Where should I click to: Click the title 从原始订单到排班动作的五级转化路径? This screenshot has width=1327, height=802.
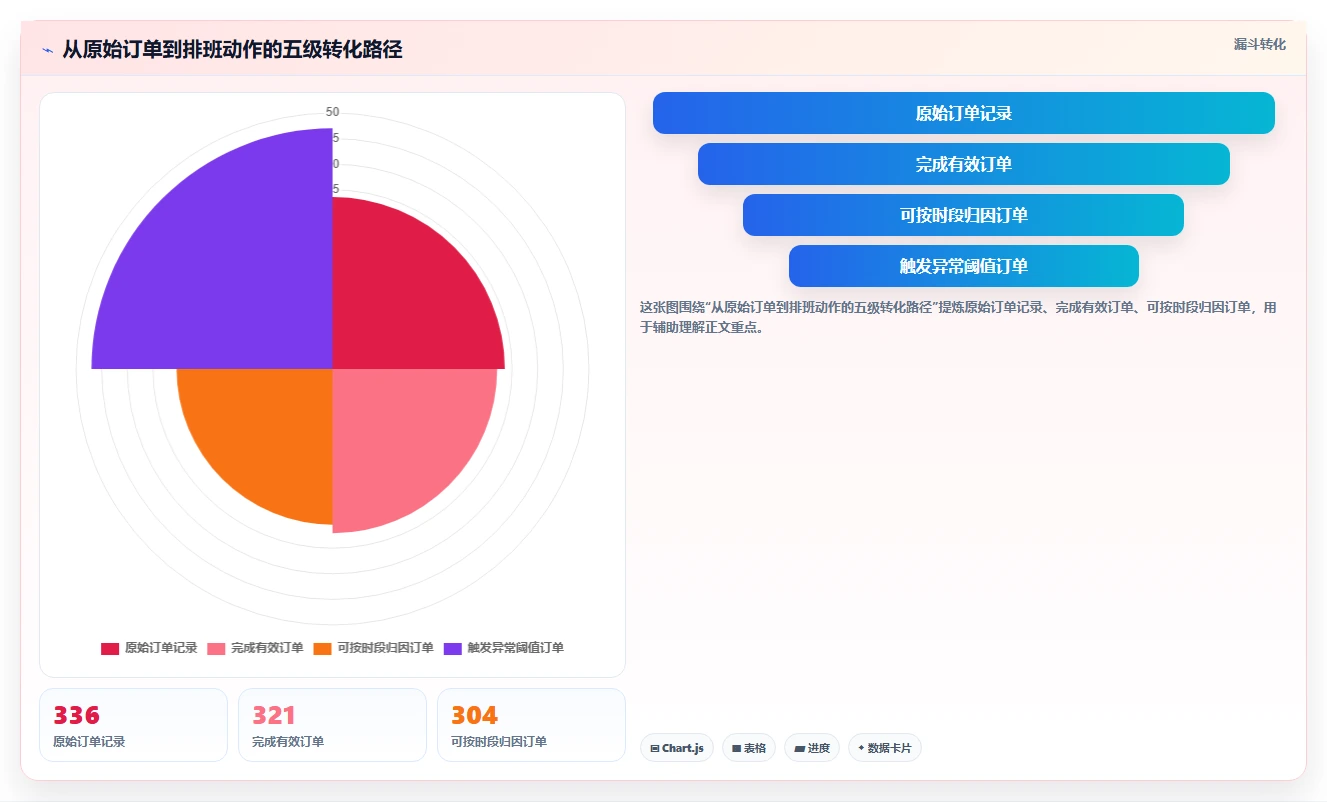point(232,50)
